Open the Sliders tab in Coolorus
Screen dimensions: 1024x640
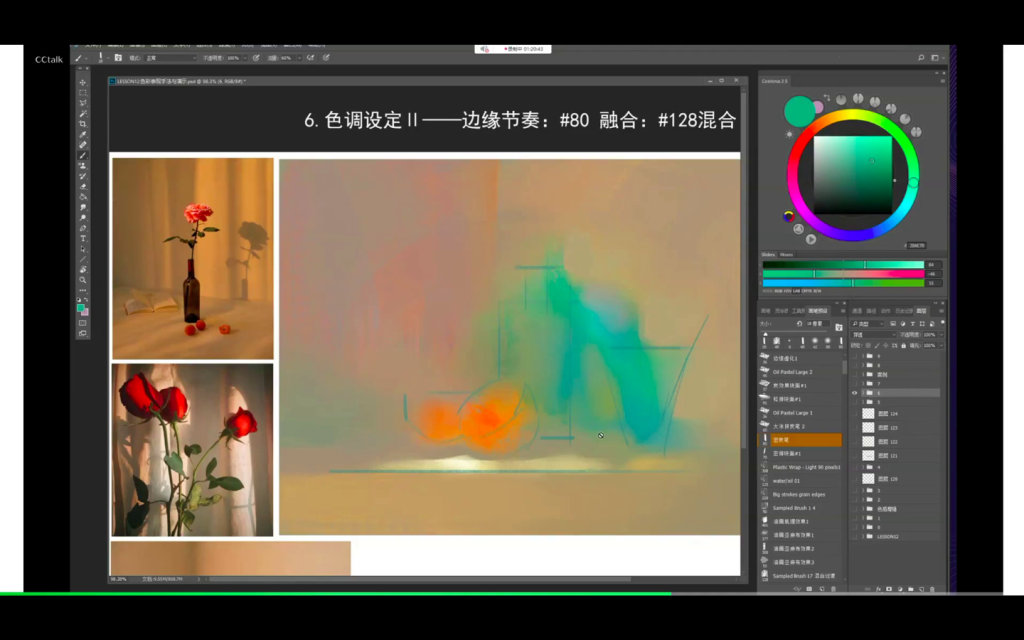point(768,255)
